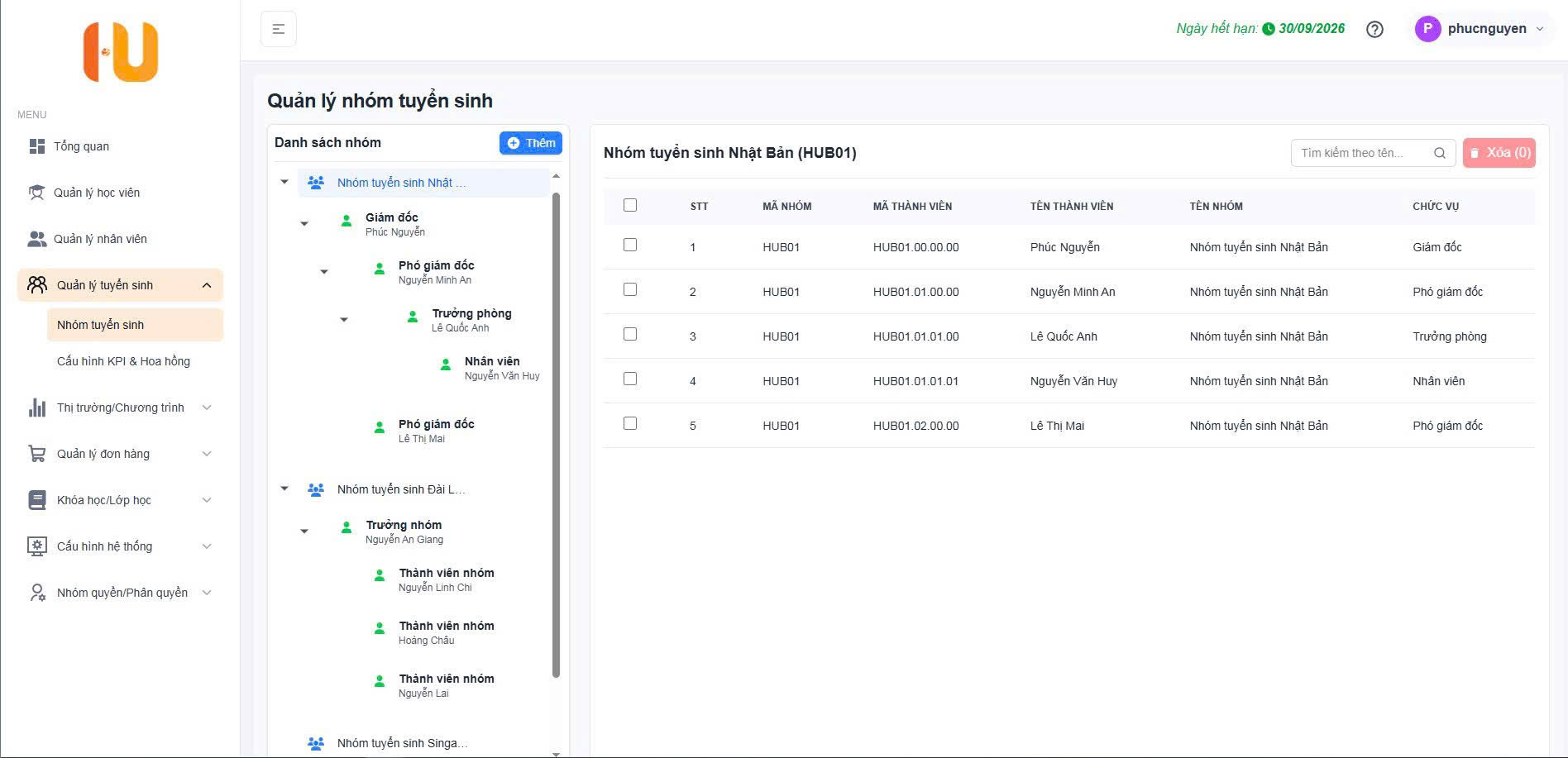Click the Tìm kiếm theo tên search field
The height and width of the screenshot is (758, 1568).
click(x=1360, y=153)
